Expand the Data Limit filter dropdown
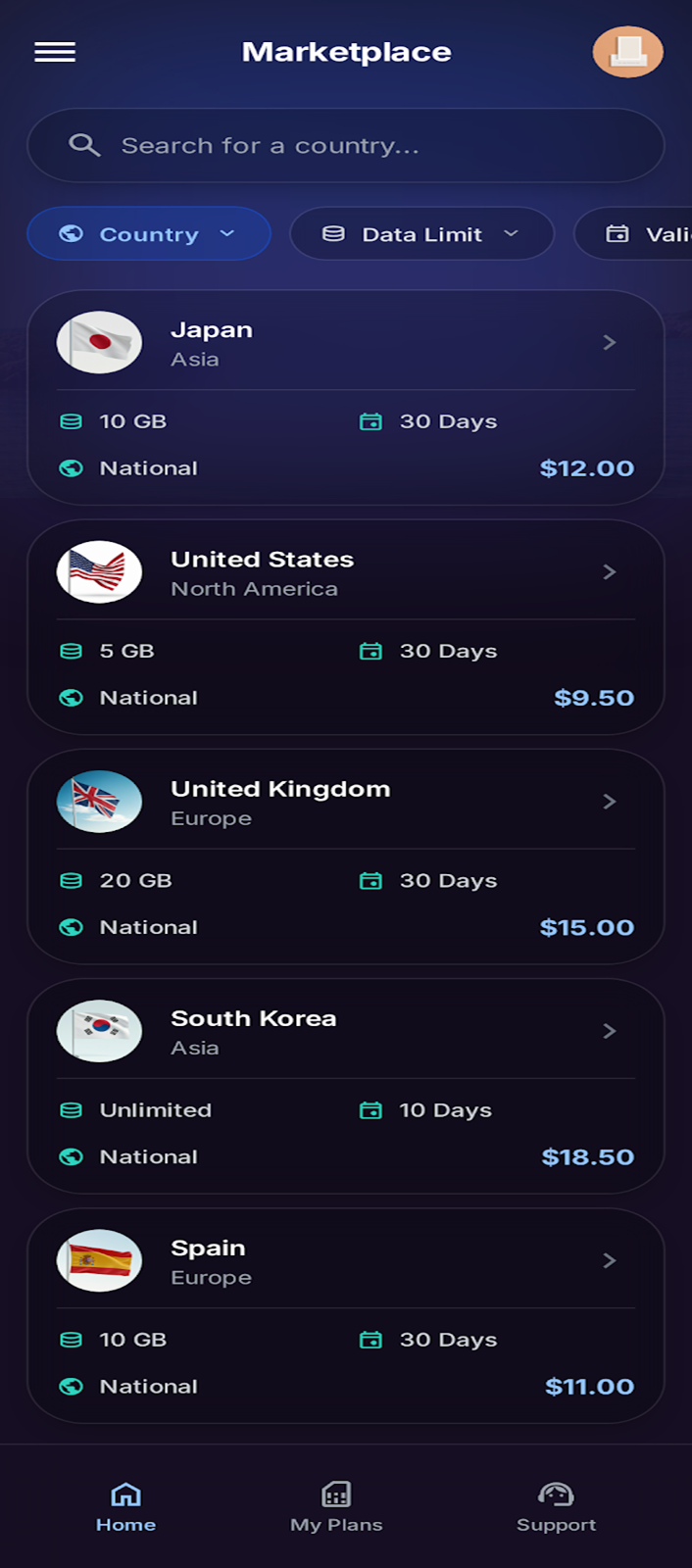Image resolution: width=692 pixels, height=1568 pixels. click(421, 234)
